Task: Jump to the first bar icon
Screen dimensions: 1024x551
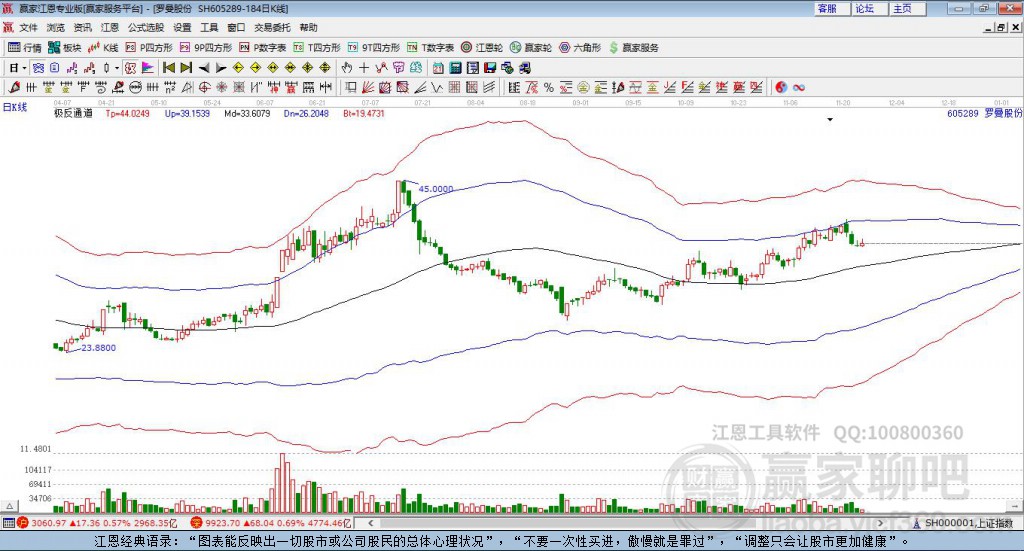Action: [x=168, y=68]
